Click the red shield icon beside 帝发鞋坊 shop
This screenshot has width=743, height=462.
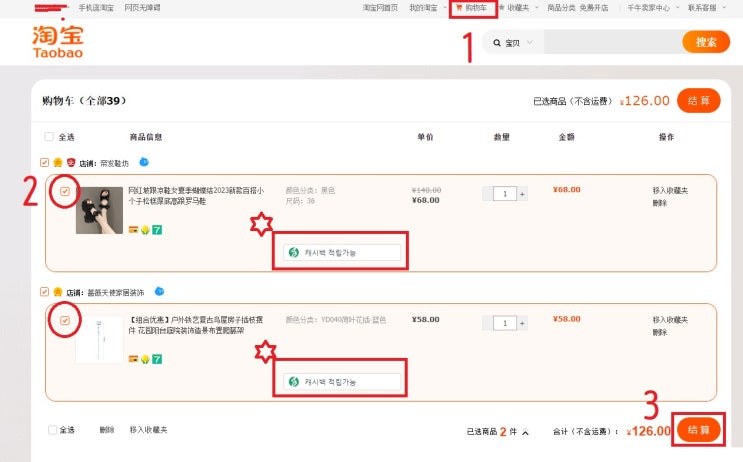(71, 163)
